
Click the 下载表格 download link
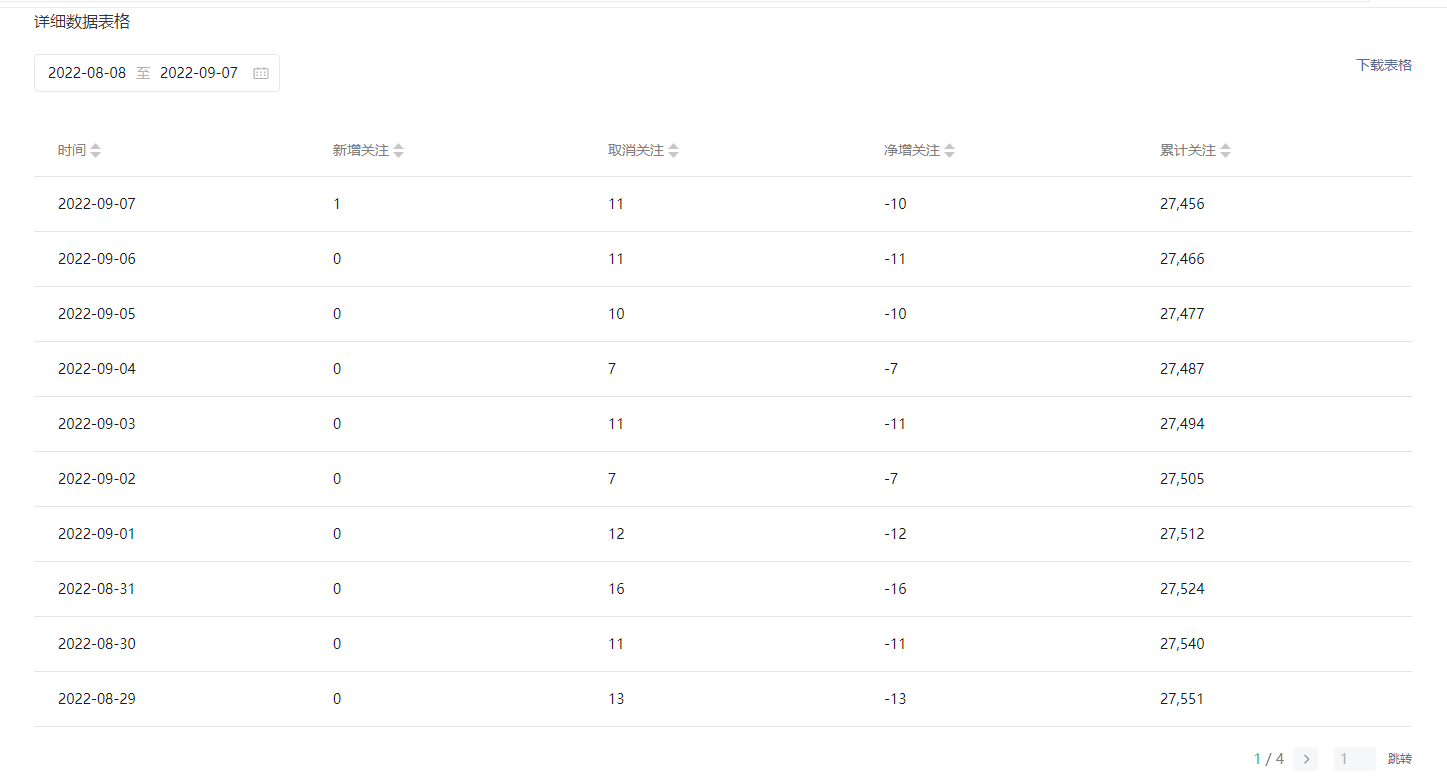(1384, 65)
